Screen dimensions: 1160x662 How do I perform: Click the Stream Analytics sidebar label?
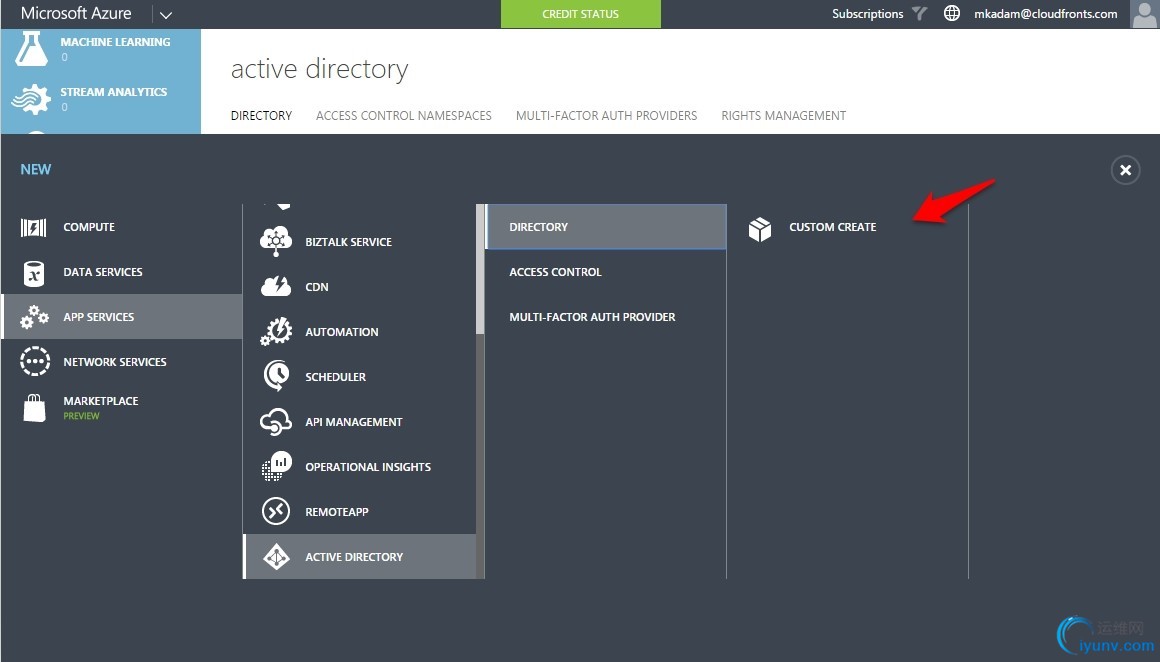(113, 92)
